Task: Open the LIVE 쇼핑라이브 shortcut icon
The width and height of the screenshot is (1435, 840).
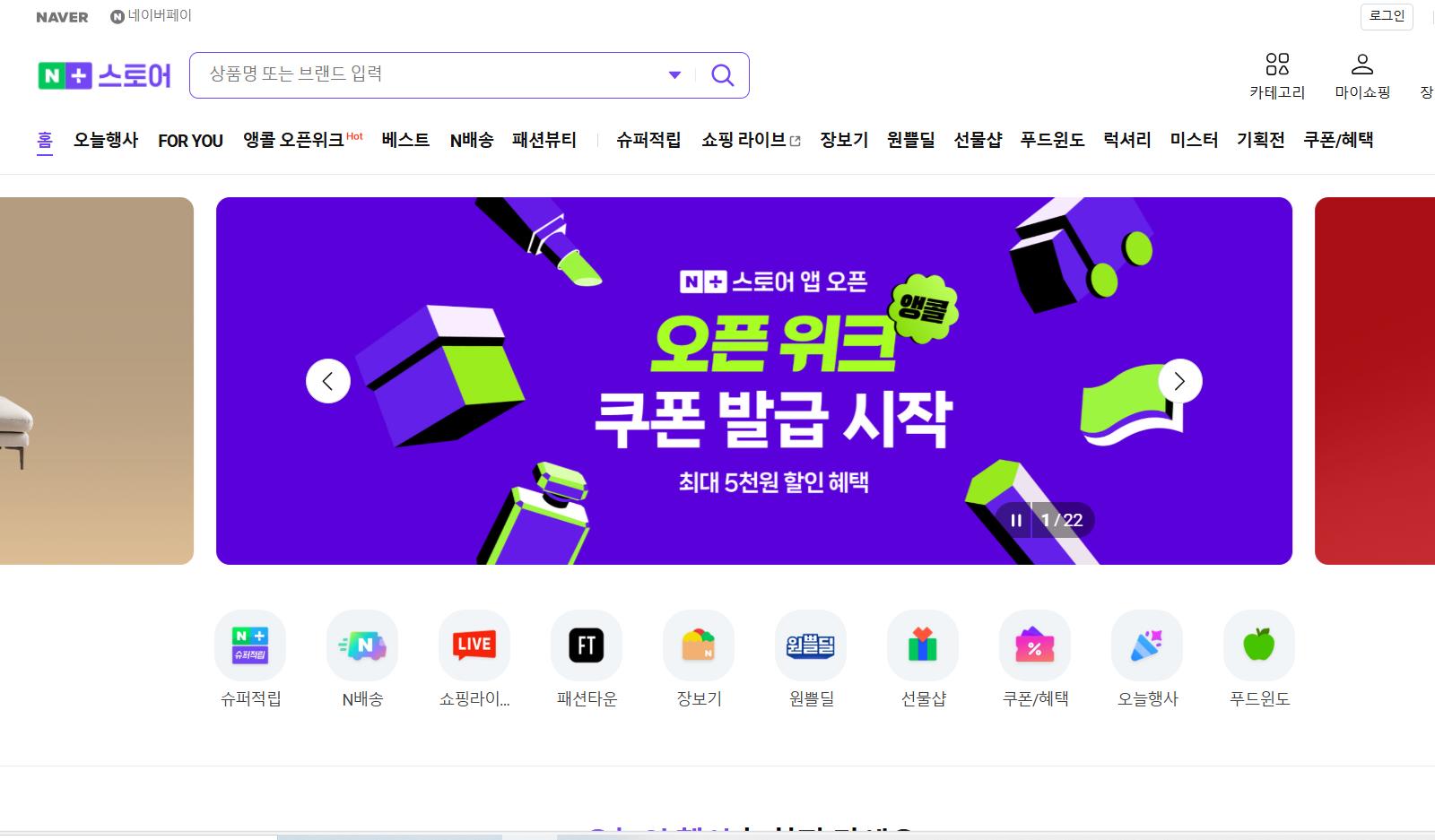Action: pos(474,645)
